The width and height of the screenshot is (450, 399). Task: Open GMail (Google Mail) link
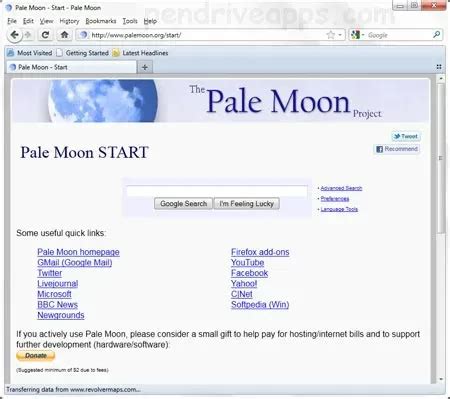[75, 263]
